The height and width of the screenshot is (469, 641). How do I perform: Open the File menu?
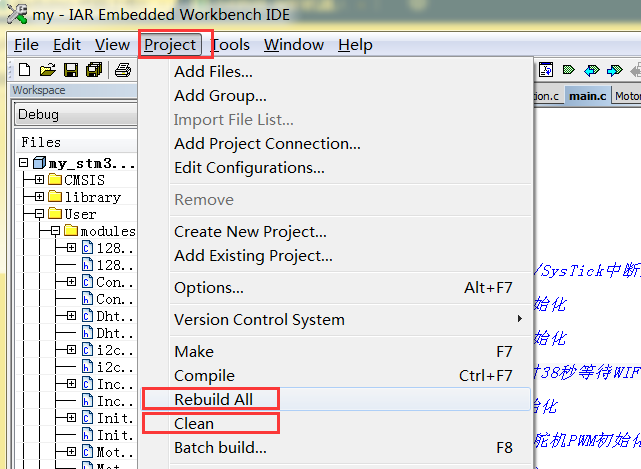pos(26,45)
